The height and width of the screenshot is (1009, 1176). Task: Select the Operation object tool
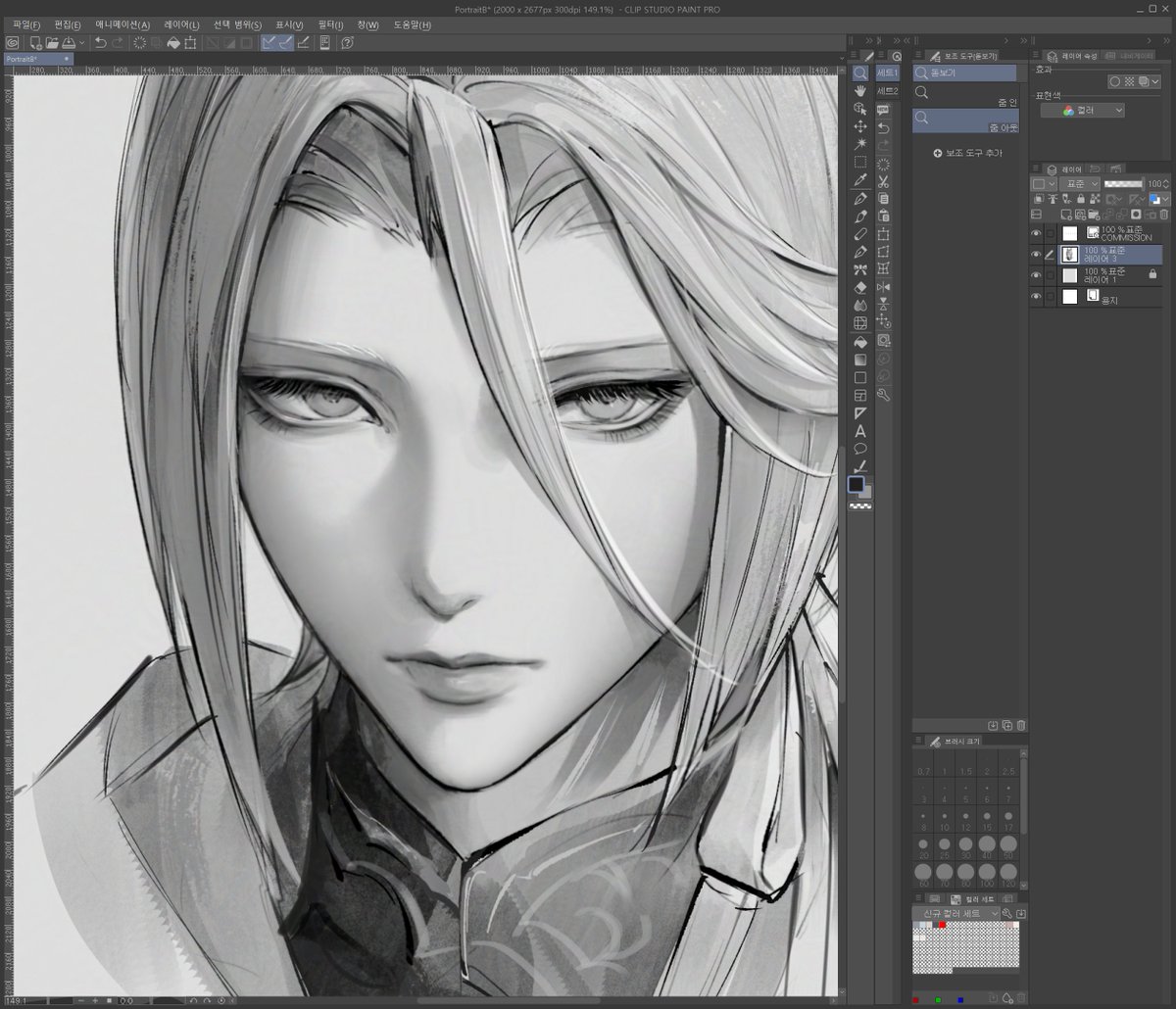click(860, 109)
